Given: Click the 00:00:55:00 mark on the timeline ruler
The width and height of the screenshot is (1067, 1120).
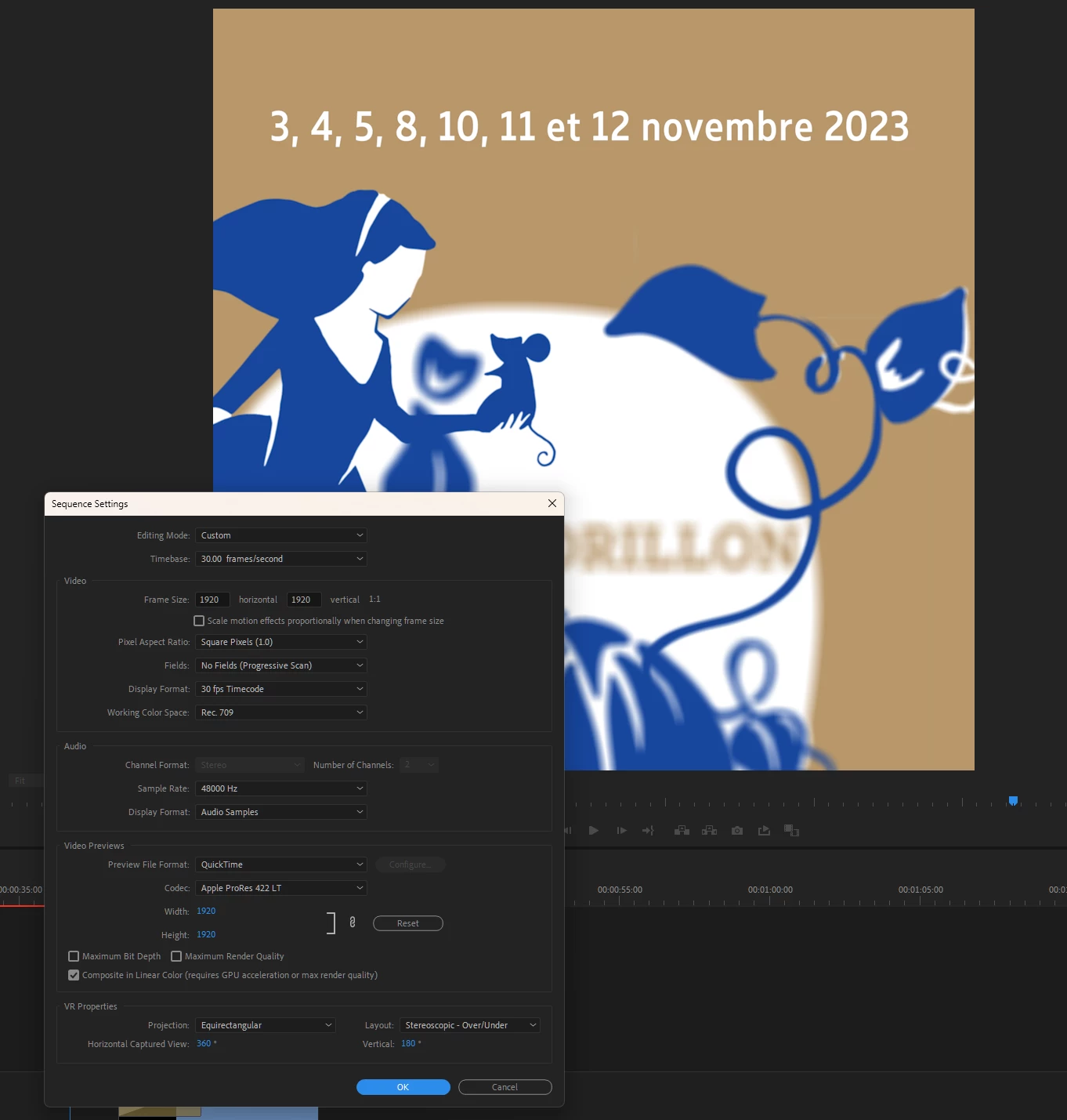Looking at the screenshot, I should coord(620,890).
